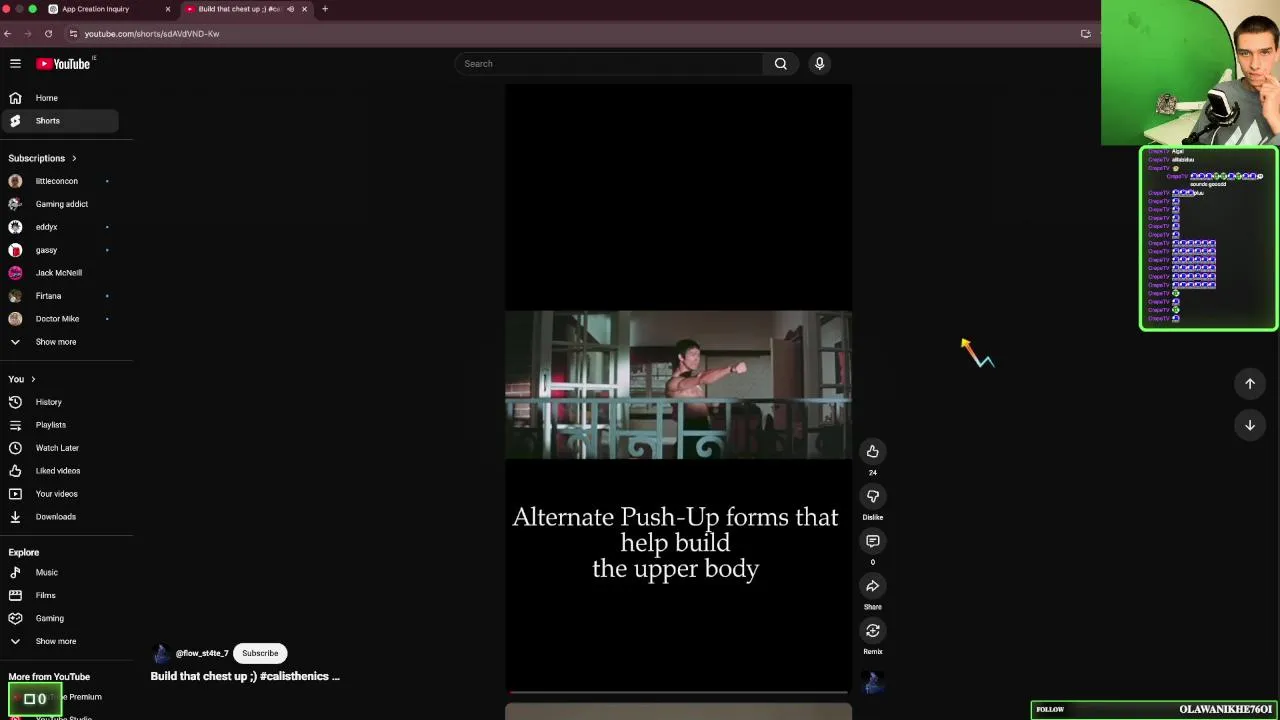Viewport: 1280px width, 720px height.
Task: Click the browser back arrow
Action: click(7, 34)
